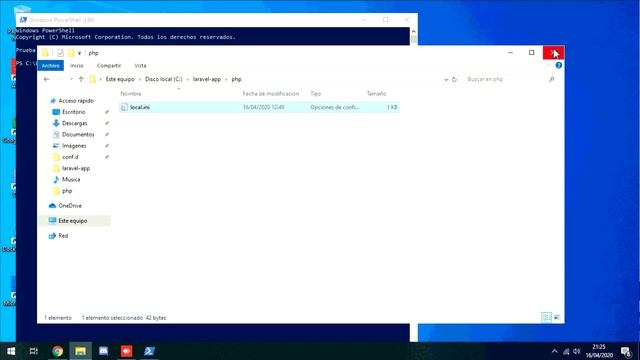The image size is (640, 360).
Task: Open Explorer help icon
Action: [558, 65]
